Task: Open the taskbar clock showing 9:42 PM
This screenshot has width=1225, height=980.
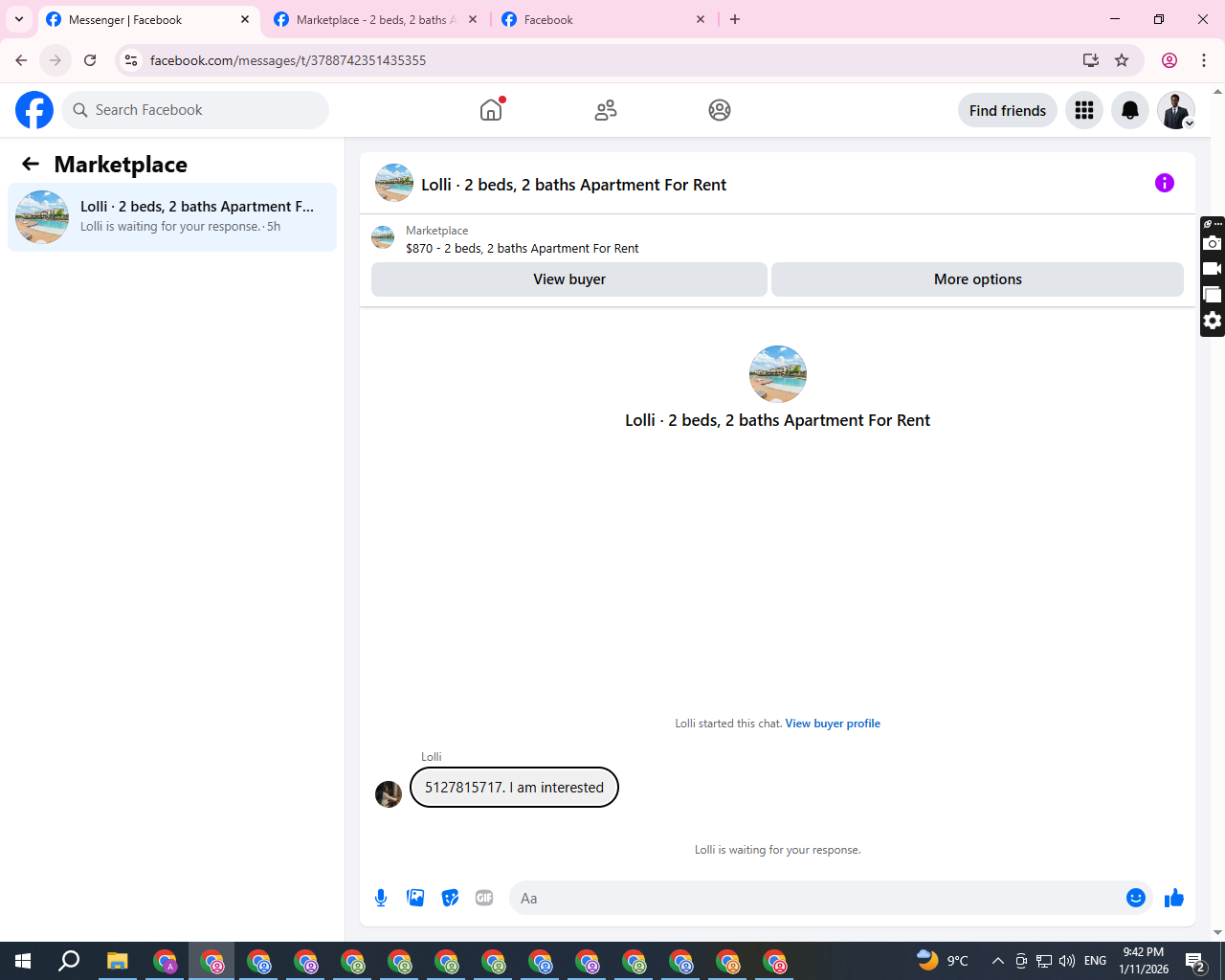Action: pos(1144,961)
